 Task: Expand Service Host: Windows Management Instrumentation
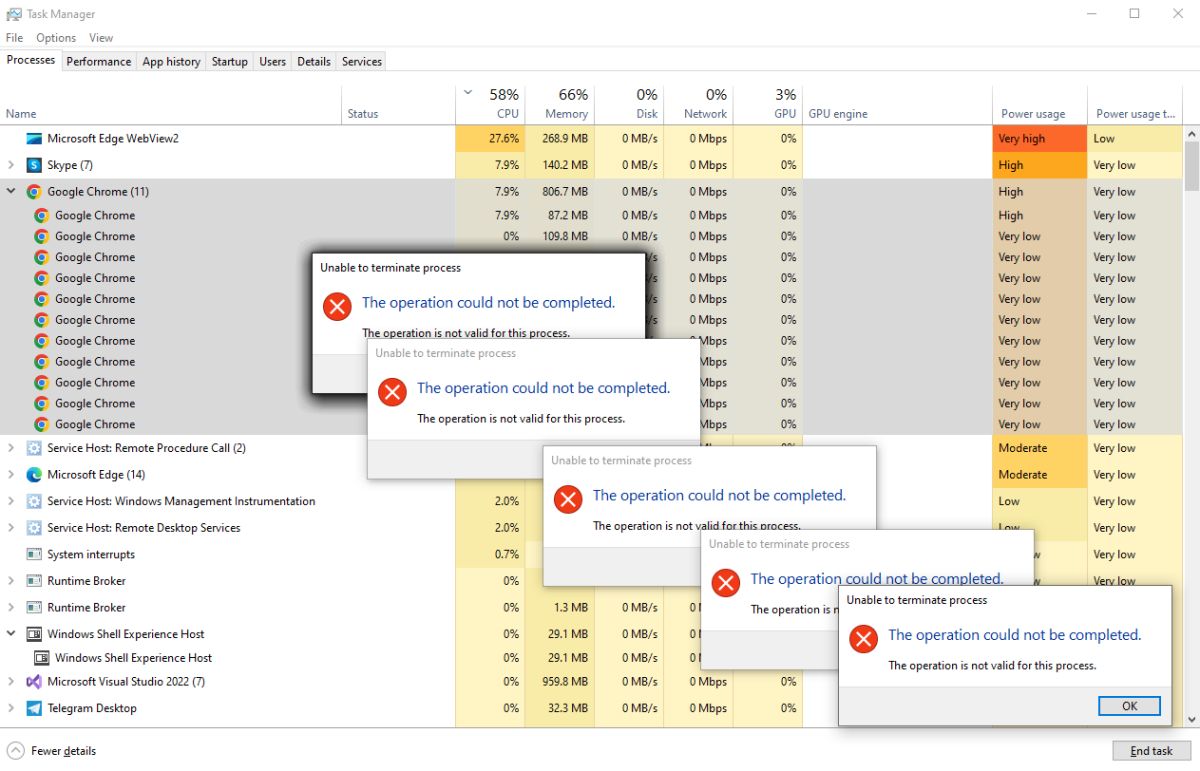(11, 501)
